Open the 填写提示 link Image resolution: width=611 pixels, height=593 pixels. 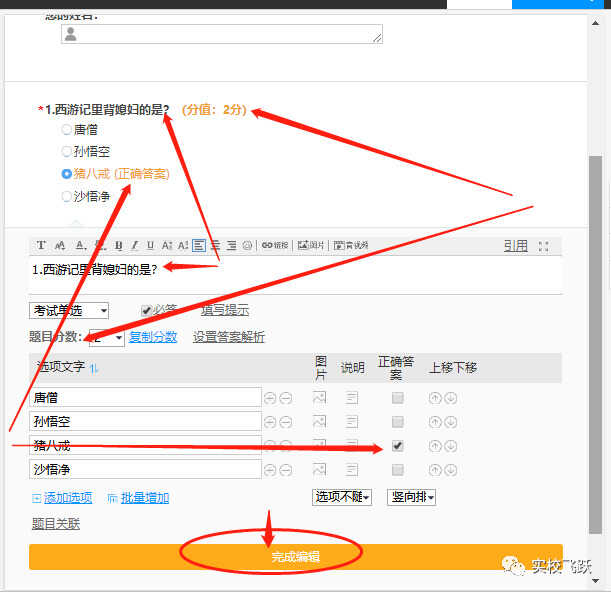225,310
